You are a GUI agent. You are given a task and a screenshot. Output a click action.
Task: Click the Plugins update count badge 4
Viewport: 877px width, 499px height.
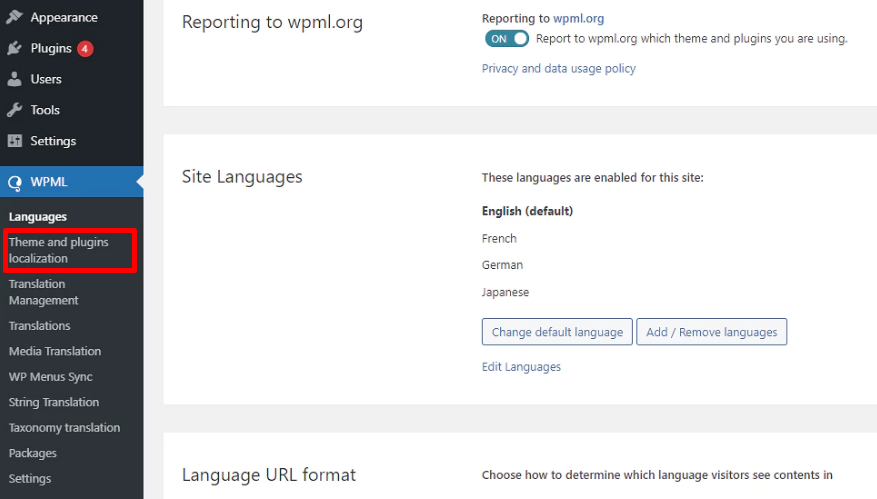coord(85,49)
